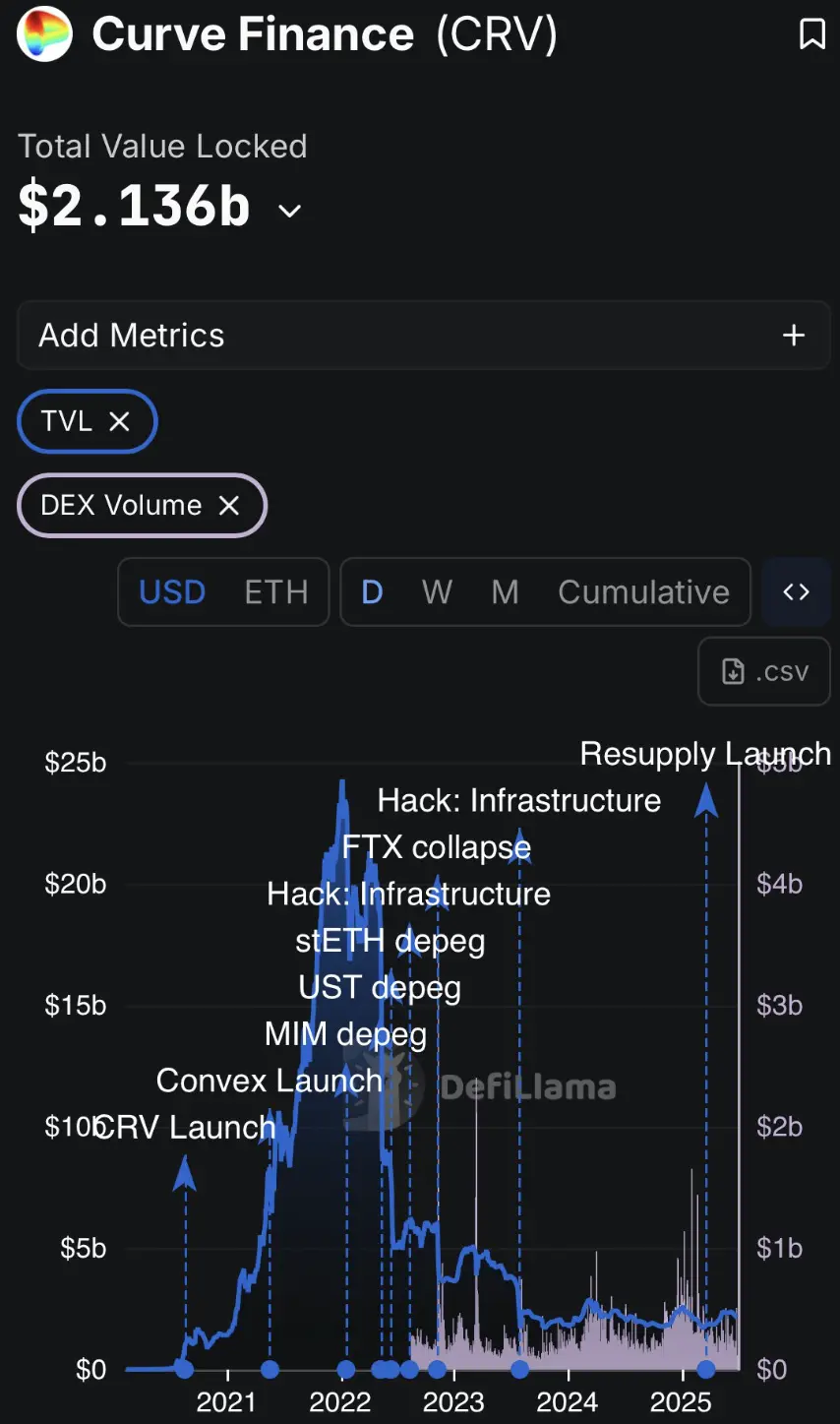Click the plus icon in Add Metrics
The image size is (840, 1424).
tap(793, 336)
